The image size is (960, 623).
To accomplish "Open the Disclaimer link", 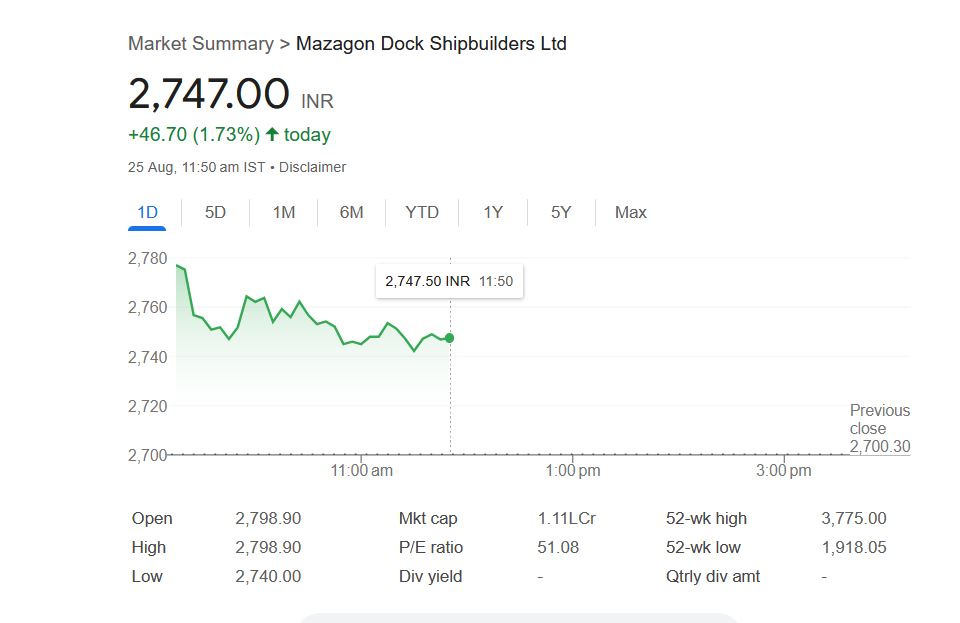I will click(312, 167).
